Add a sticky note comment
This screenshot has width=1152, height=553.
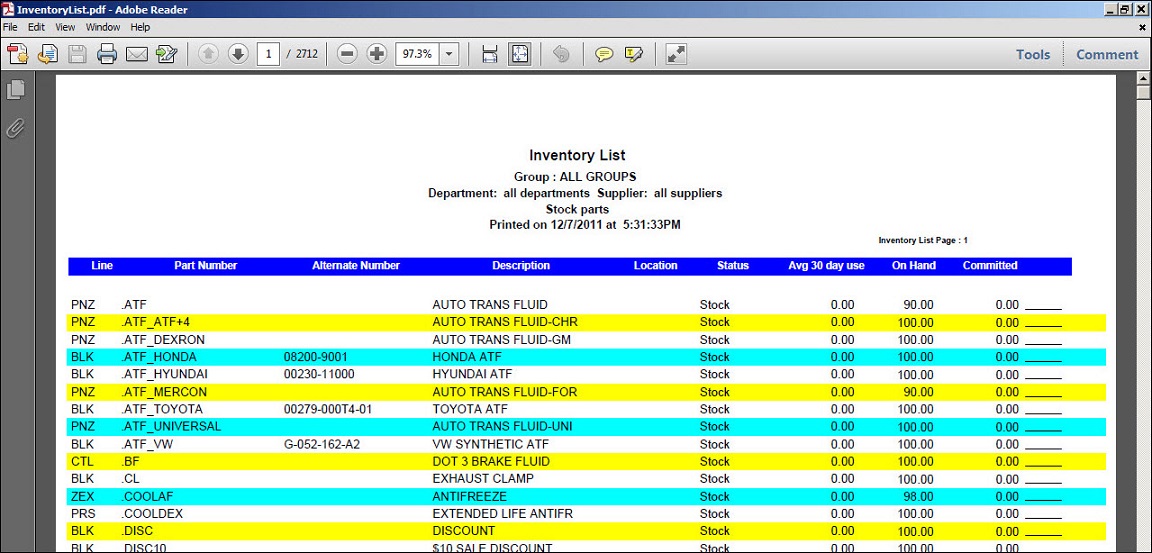click(604, 54)
